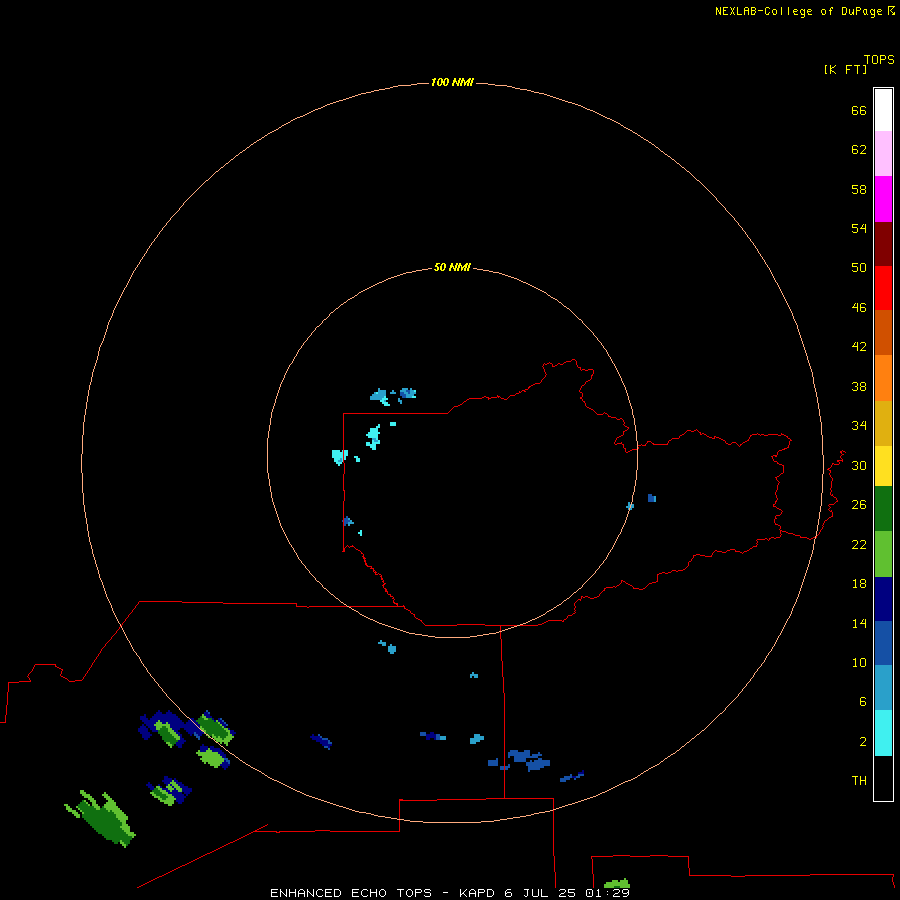This screenshot has height=900, width=900.
Task: Pick the medium blue swatch next to 10
Action: (883, 643)
